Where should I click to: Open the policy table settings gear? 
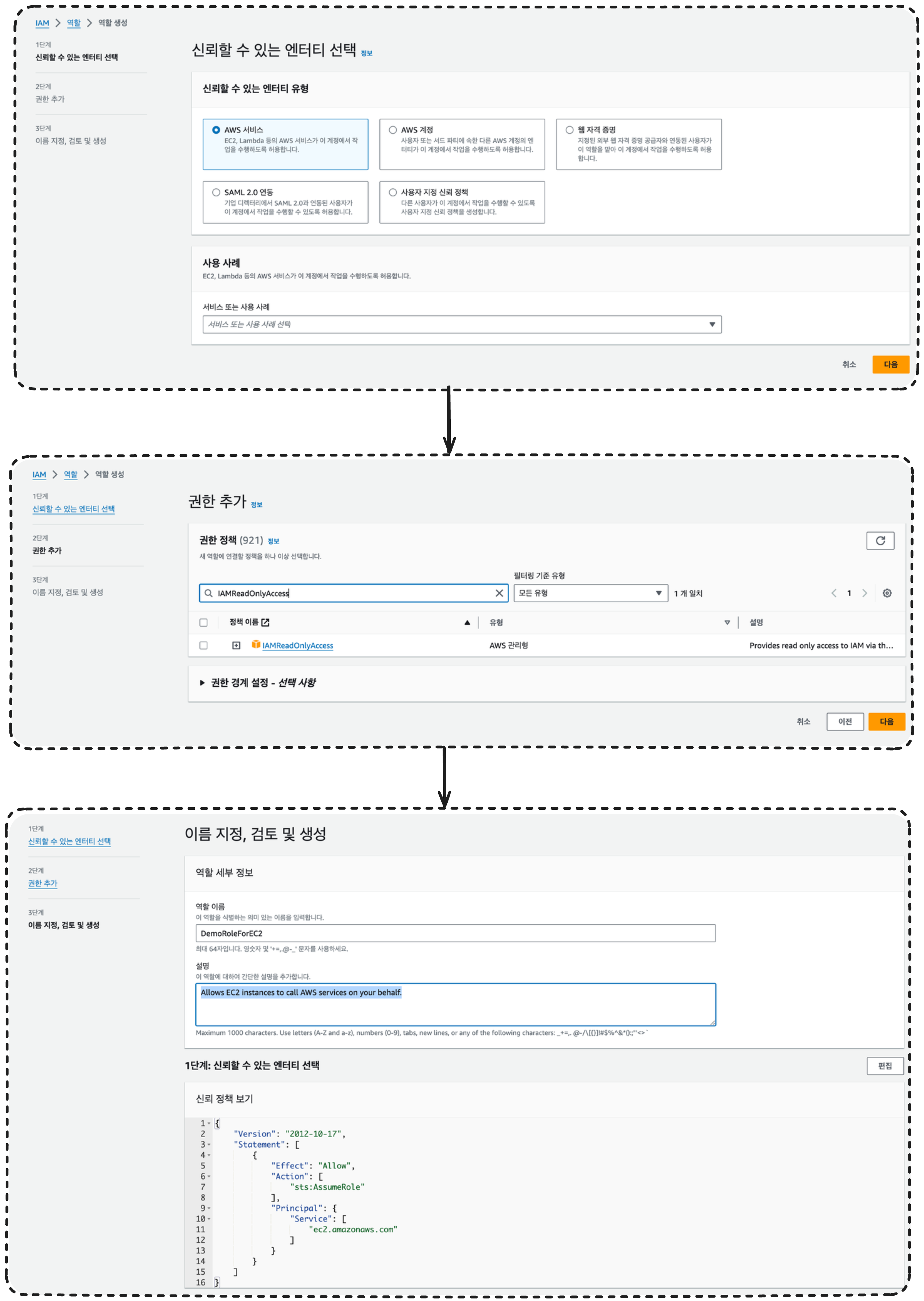point(886,593)
